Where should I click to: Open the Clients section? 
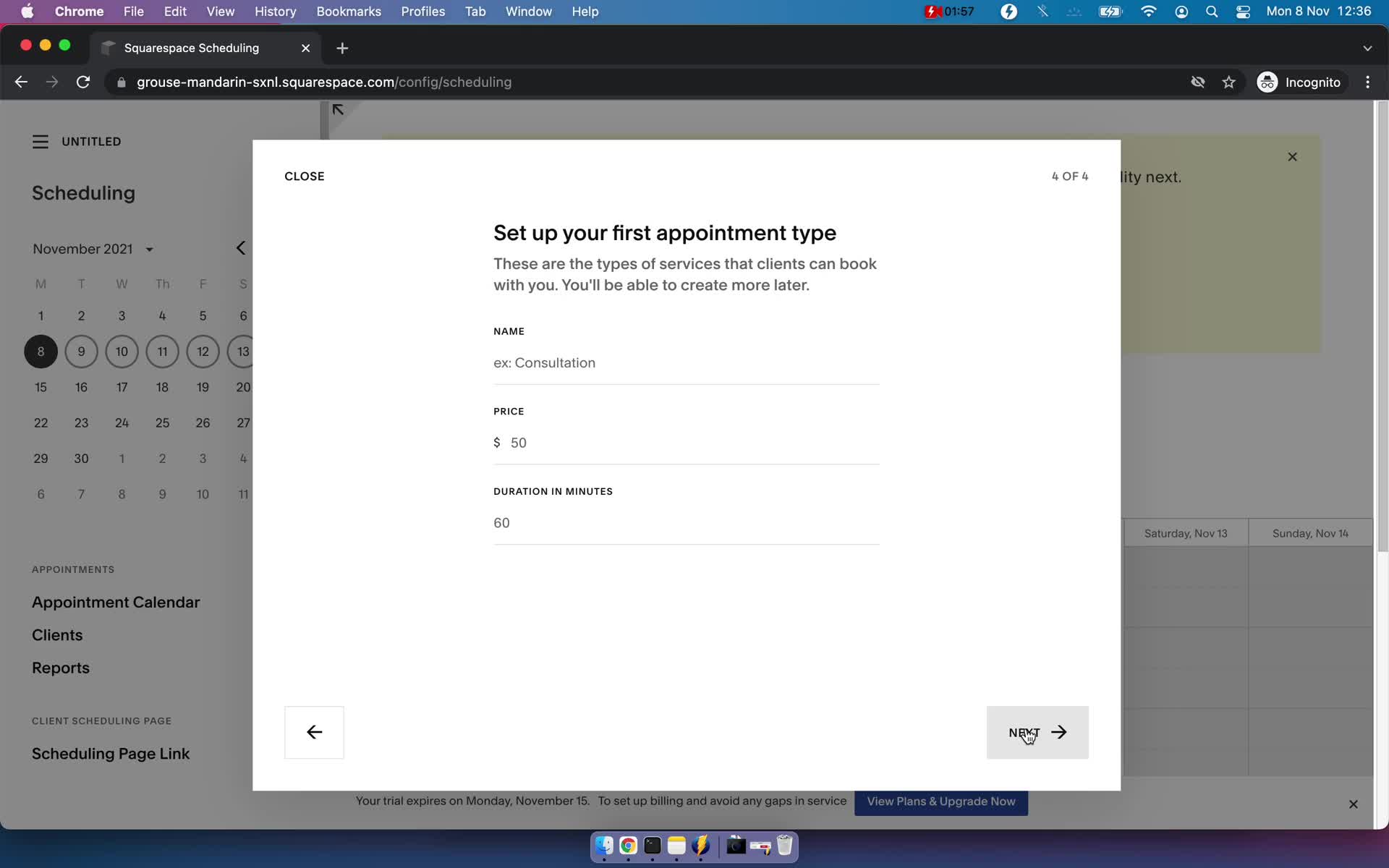tap(57, 634)
